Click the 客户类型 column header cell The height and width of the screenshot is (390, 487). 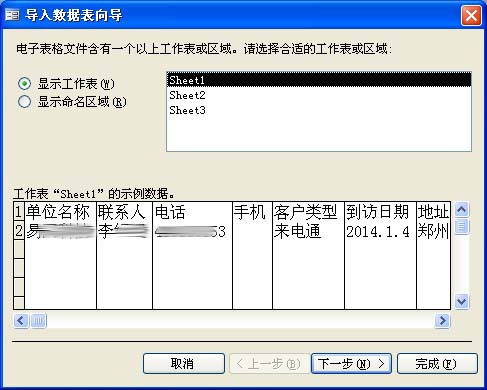pos(308,212)
